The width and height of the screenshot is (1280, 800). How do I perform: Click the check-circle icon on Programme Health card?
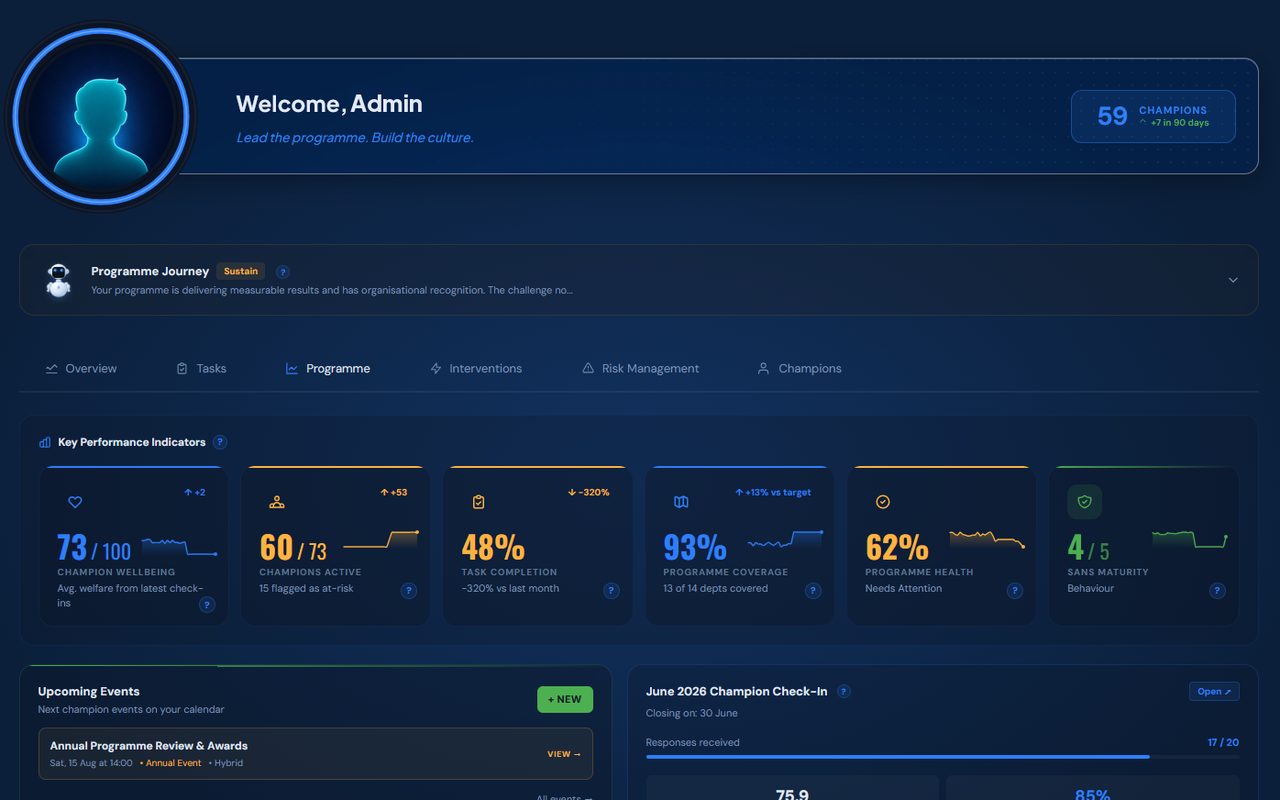(883, 502)
